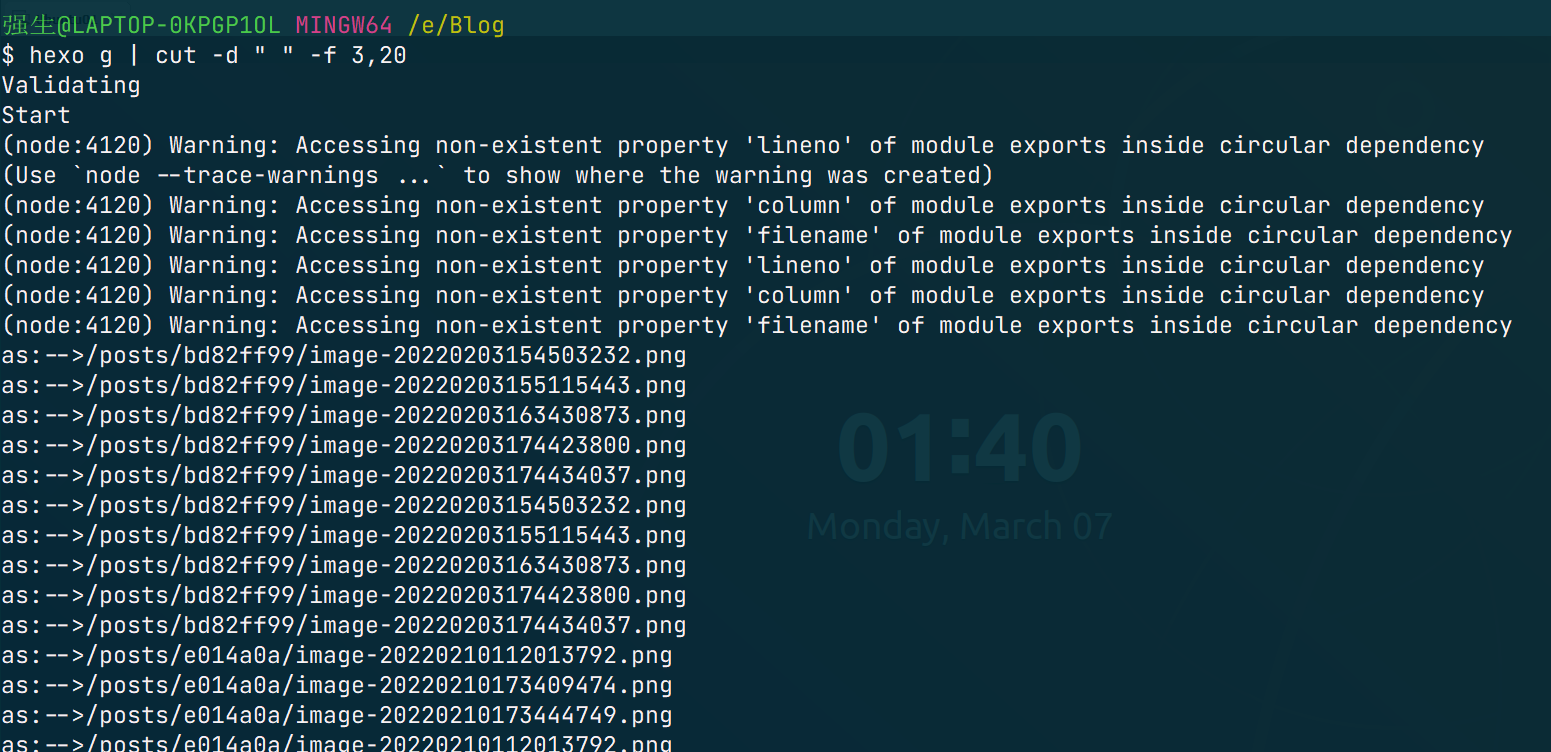
Task: Click the first 'filename' warning line
Action: pyautogui.click(x=757, y=235)
